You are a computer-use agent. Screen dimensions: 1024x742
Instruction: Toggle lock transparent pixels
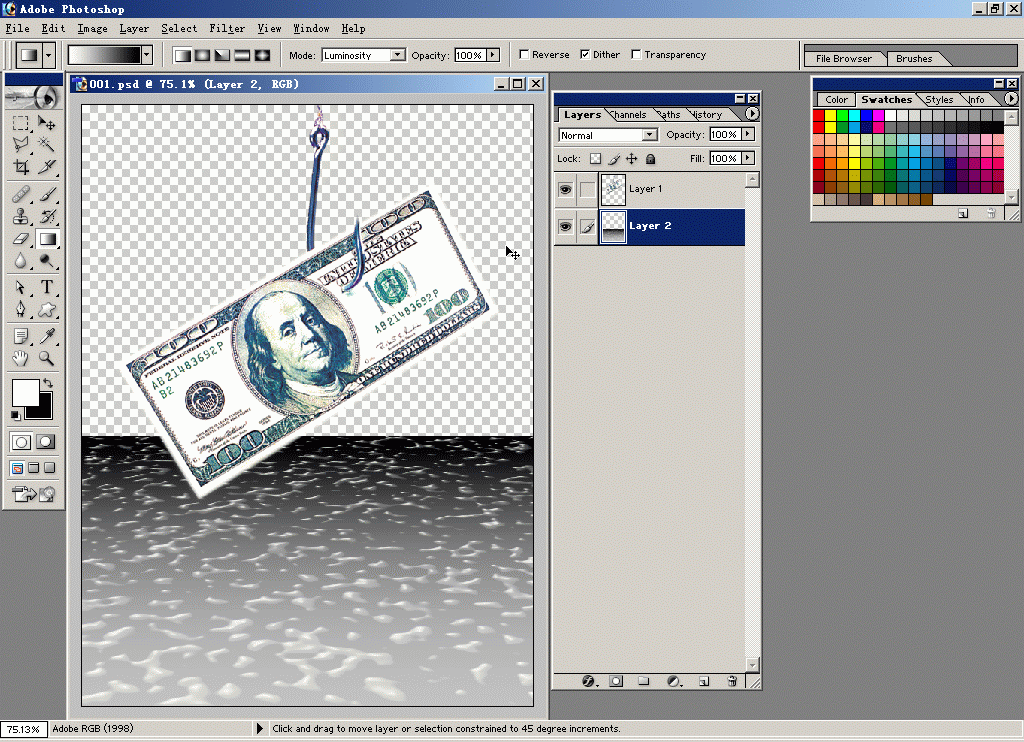[596, 159]
